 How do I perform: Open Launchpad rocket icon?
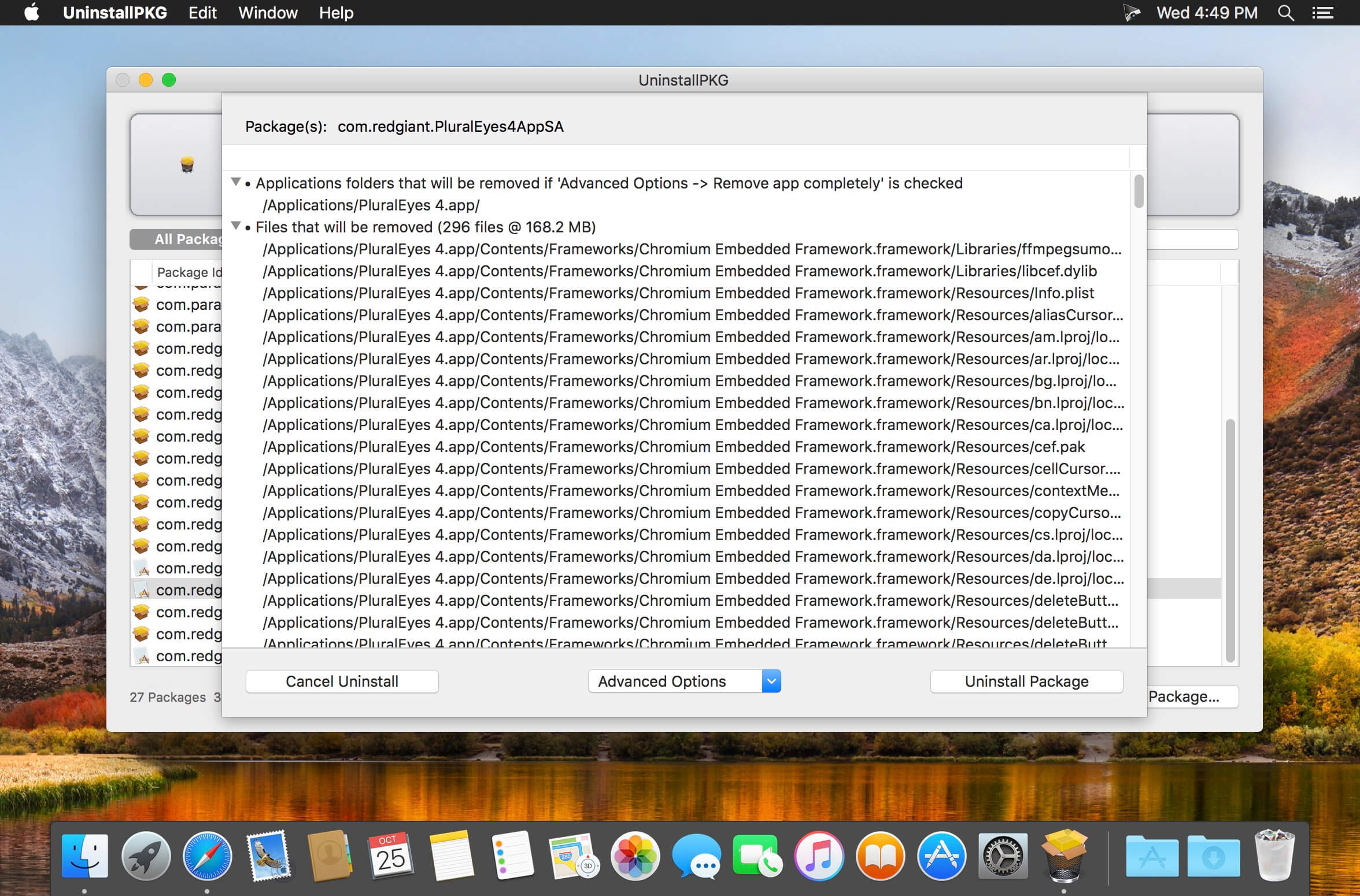point(146,856)
